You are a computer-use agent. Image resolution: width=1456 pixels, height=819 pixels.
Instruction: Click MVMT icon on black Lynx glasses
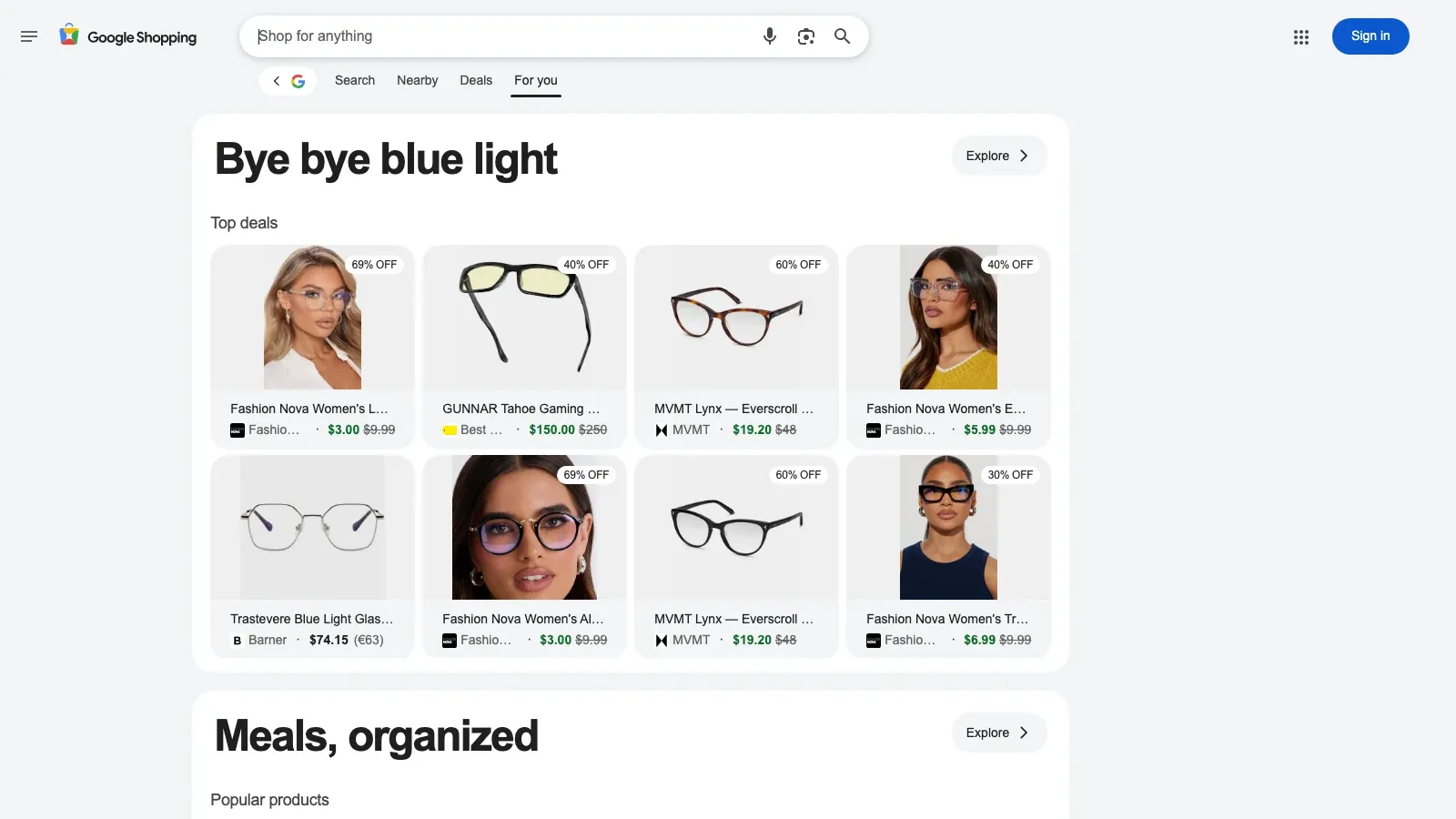pos(662,641)
